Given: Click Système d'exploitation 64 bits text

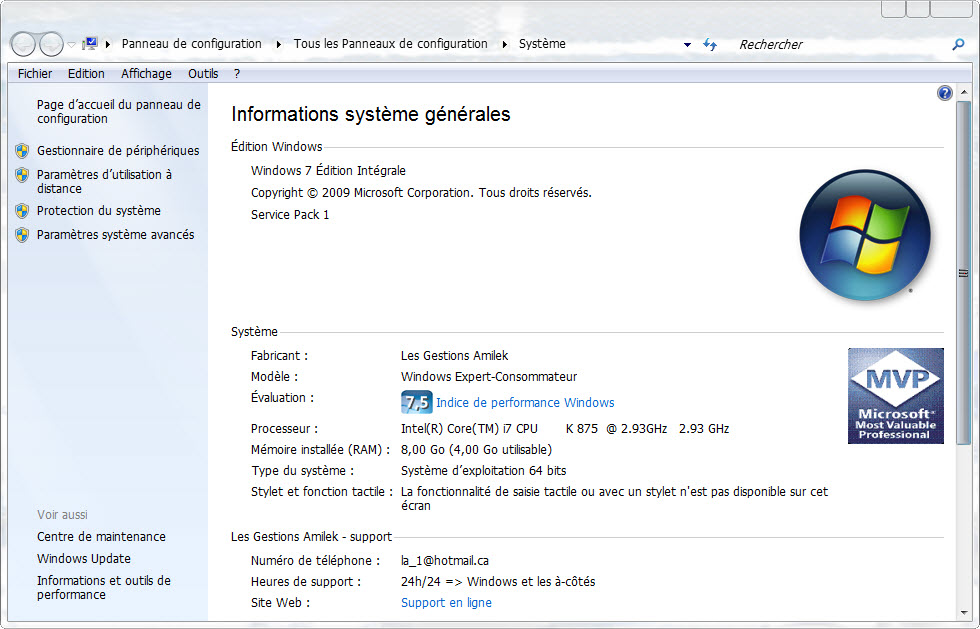Looking at the screenshot, I should [x=484, y=471].
